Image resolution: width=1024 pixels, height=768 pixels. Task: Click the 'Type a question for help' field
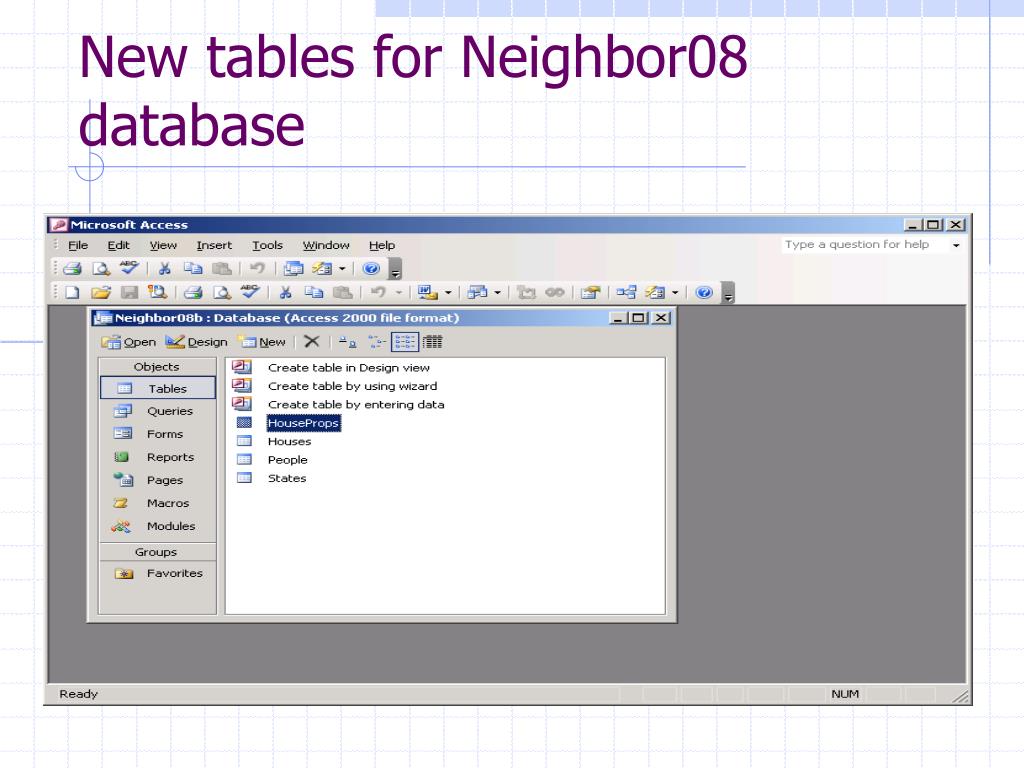point(864,245)
